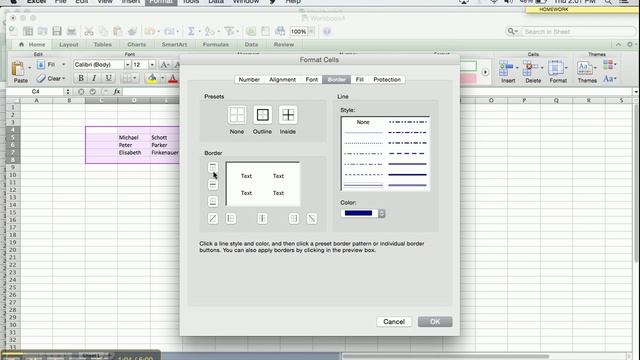This screenshot has width=640, height=360.
Task: Open the Formulas ribbon tab
Action: (216, 44)
